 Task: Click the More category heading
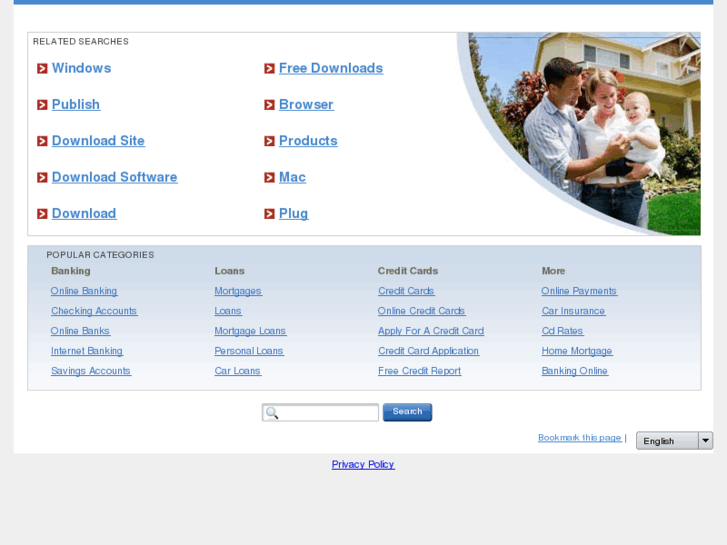(553, 271)
